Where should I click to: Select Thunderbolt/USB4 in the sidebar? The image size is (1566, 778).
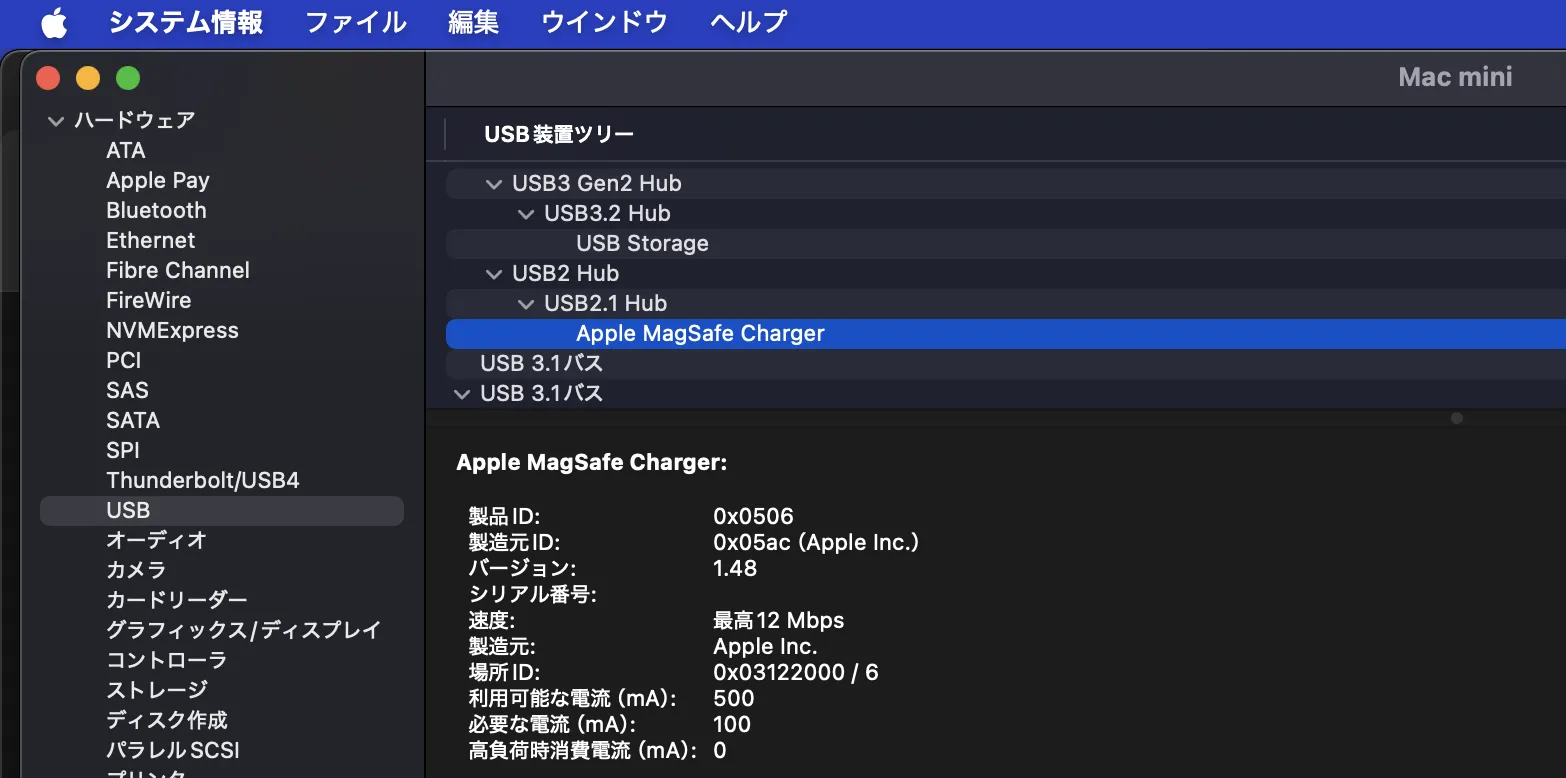pos(203,480)
